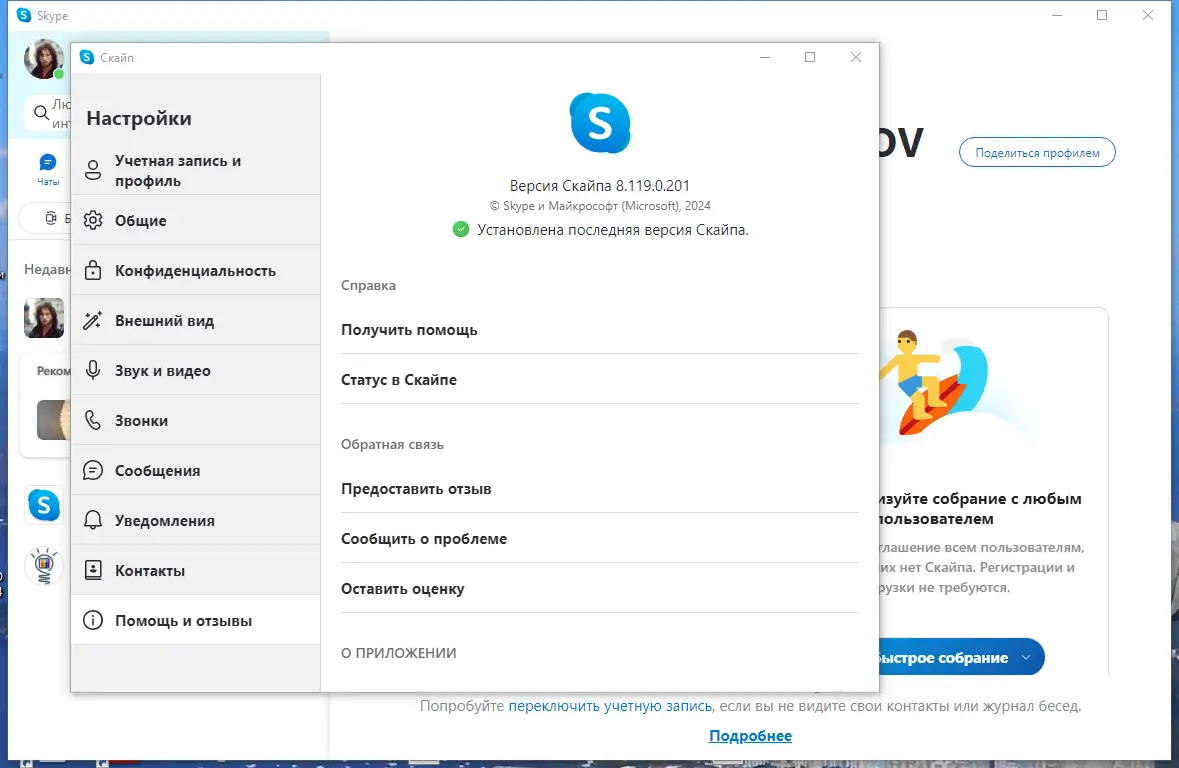Expand the quick meeting button dropdown arrow
The height and width of the screenshot is (768, 1179).
tap(1026, 657)
